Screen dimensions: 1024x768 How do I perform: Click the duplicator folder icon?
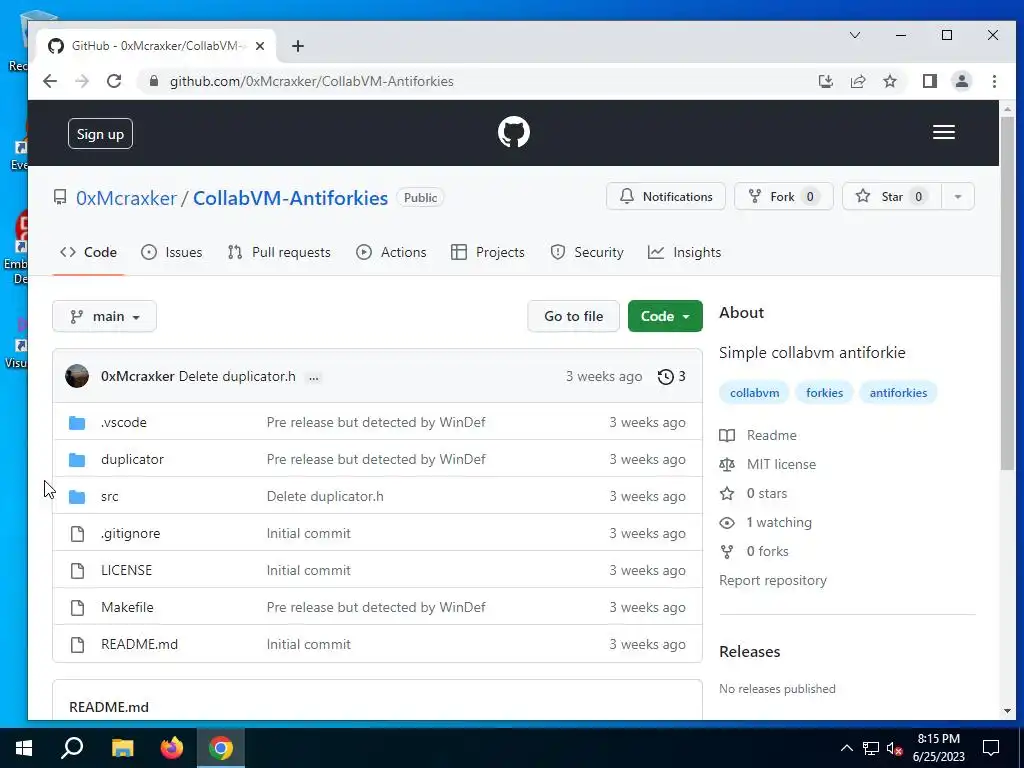click(x=77, y=460)
